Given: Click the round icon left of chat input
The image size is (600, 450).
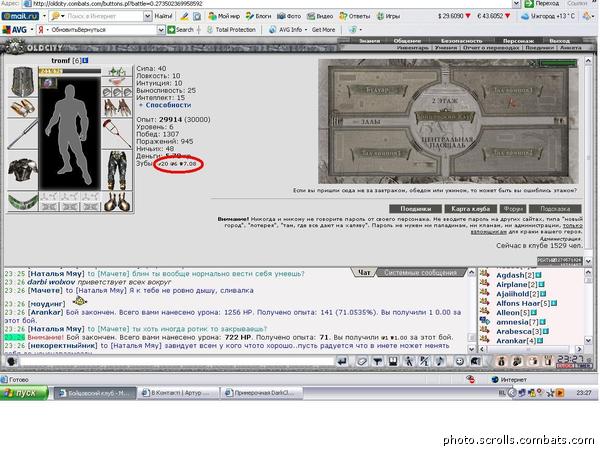Looking at the screenshot, I should point(12,361).
